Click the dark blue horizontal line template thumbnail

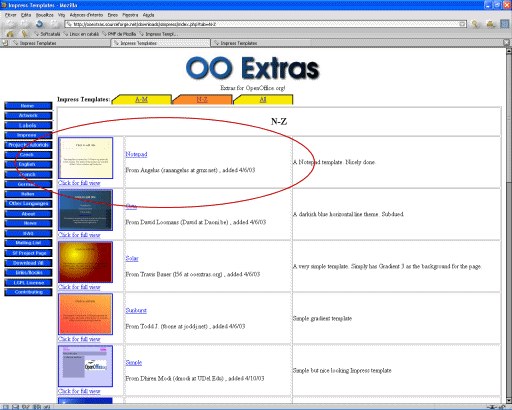(x=86, y=210)
